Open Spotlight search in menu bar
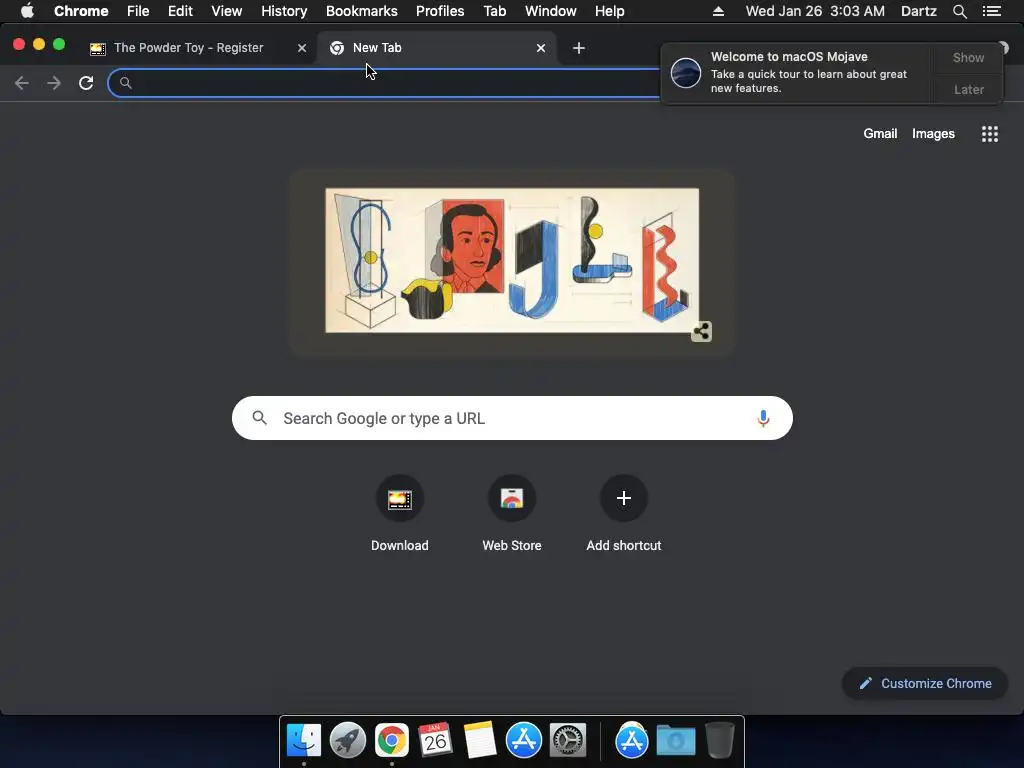This screenshot has height=768, width=1024. coord(959,11)
